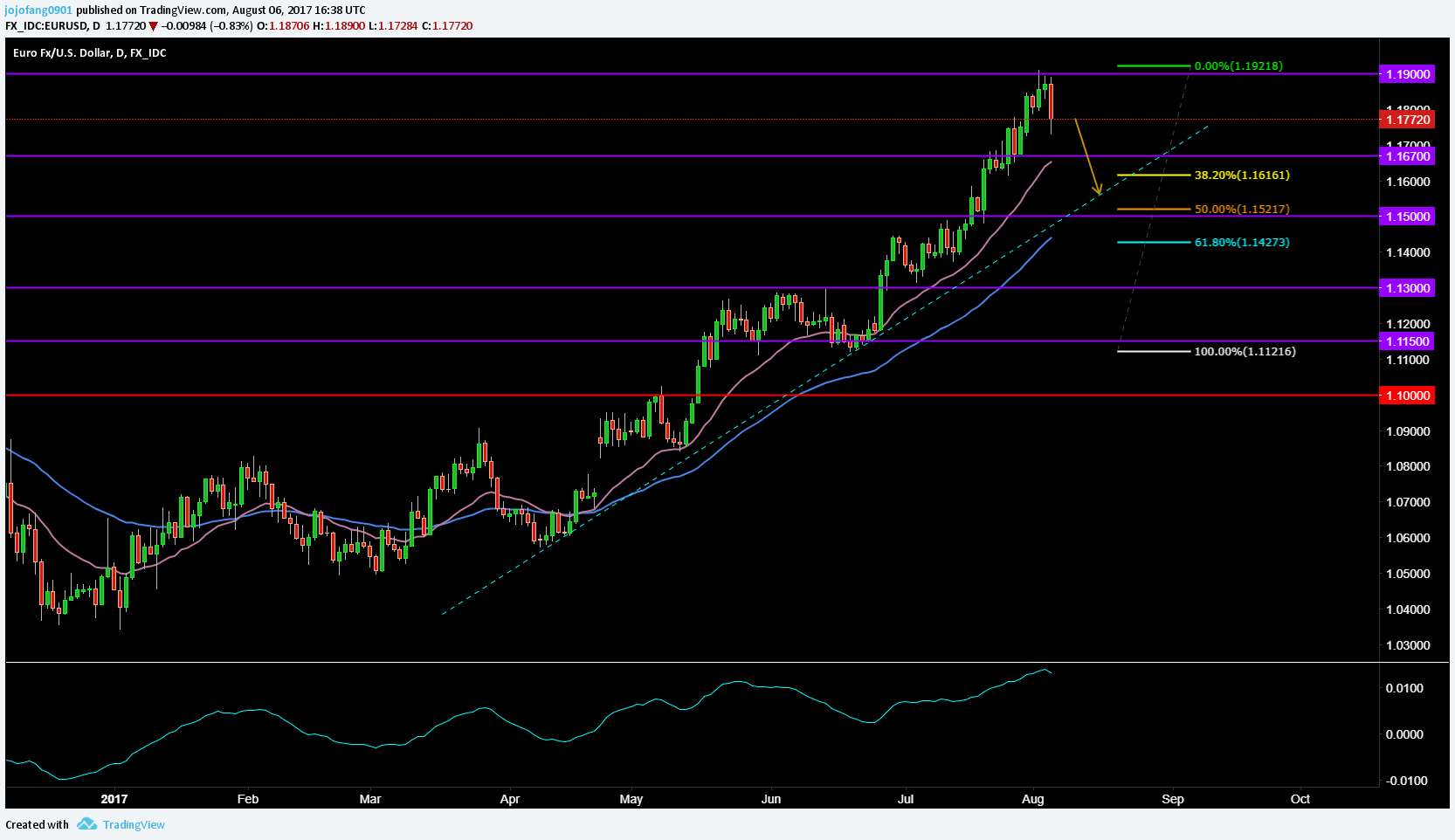Select the 1.16700 purple price label

pos(1407,156)
